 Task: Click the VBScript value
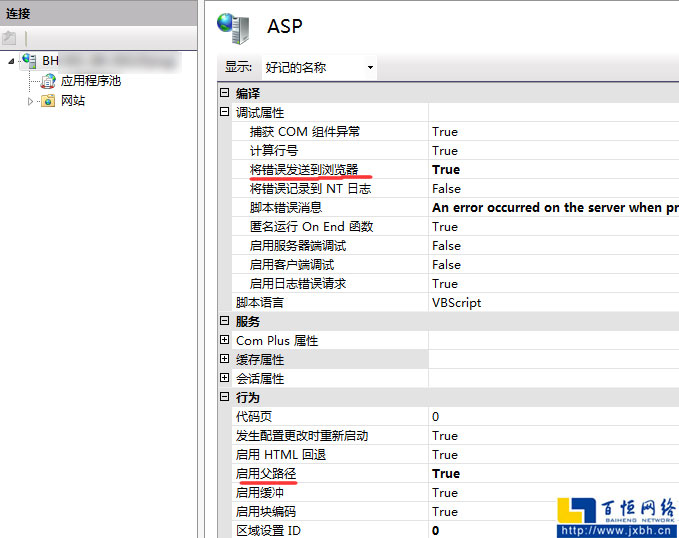coord(456,303)
